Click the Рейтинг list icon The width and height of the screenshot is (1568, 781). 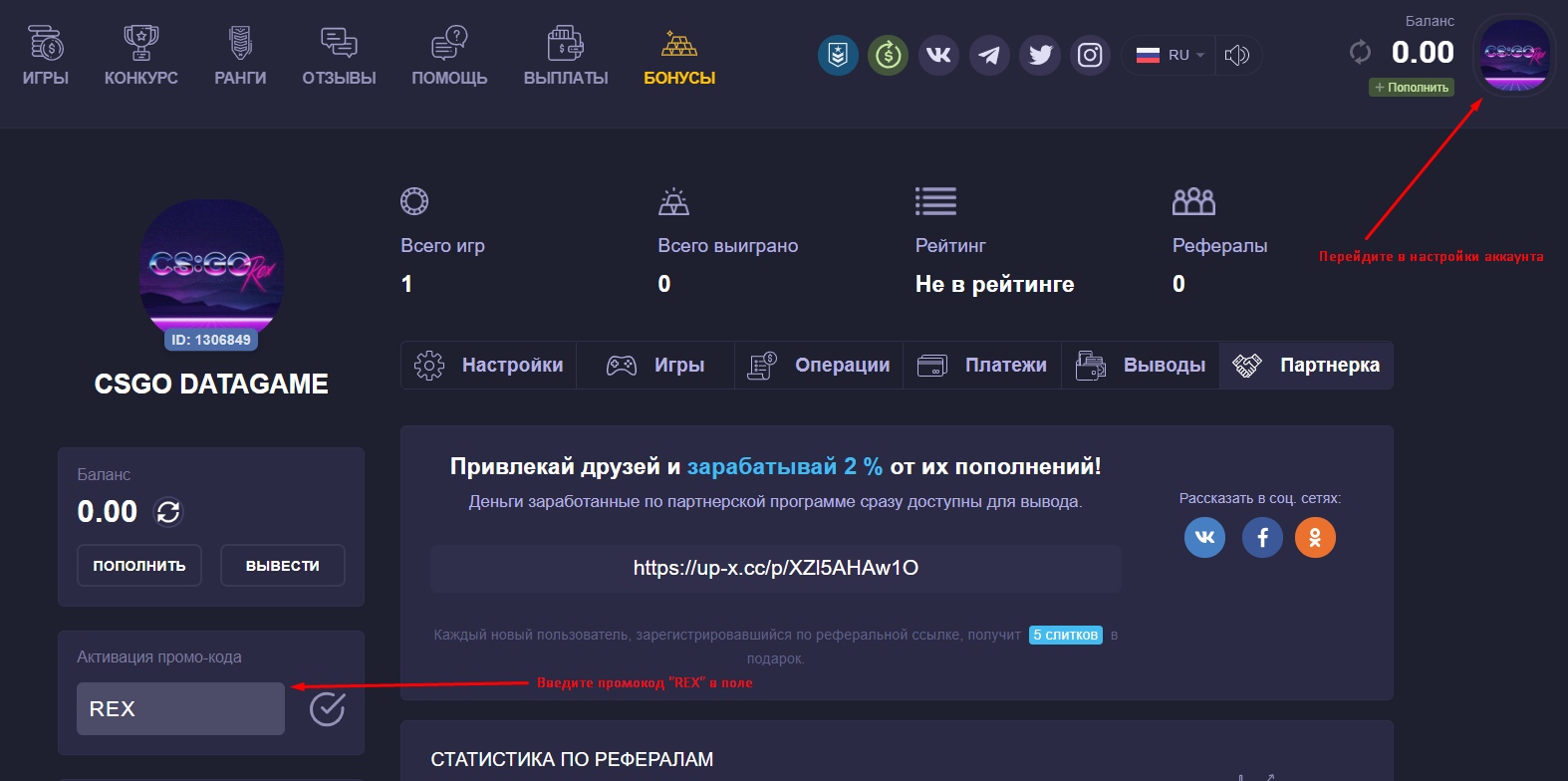tap(935, 201)
